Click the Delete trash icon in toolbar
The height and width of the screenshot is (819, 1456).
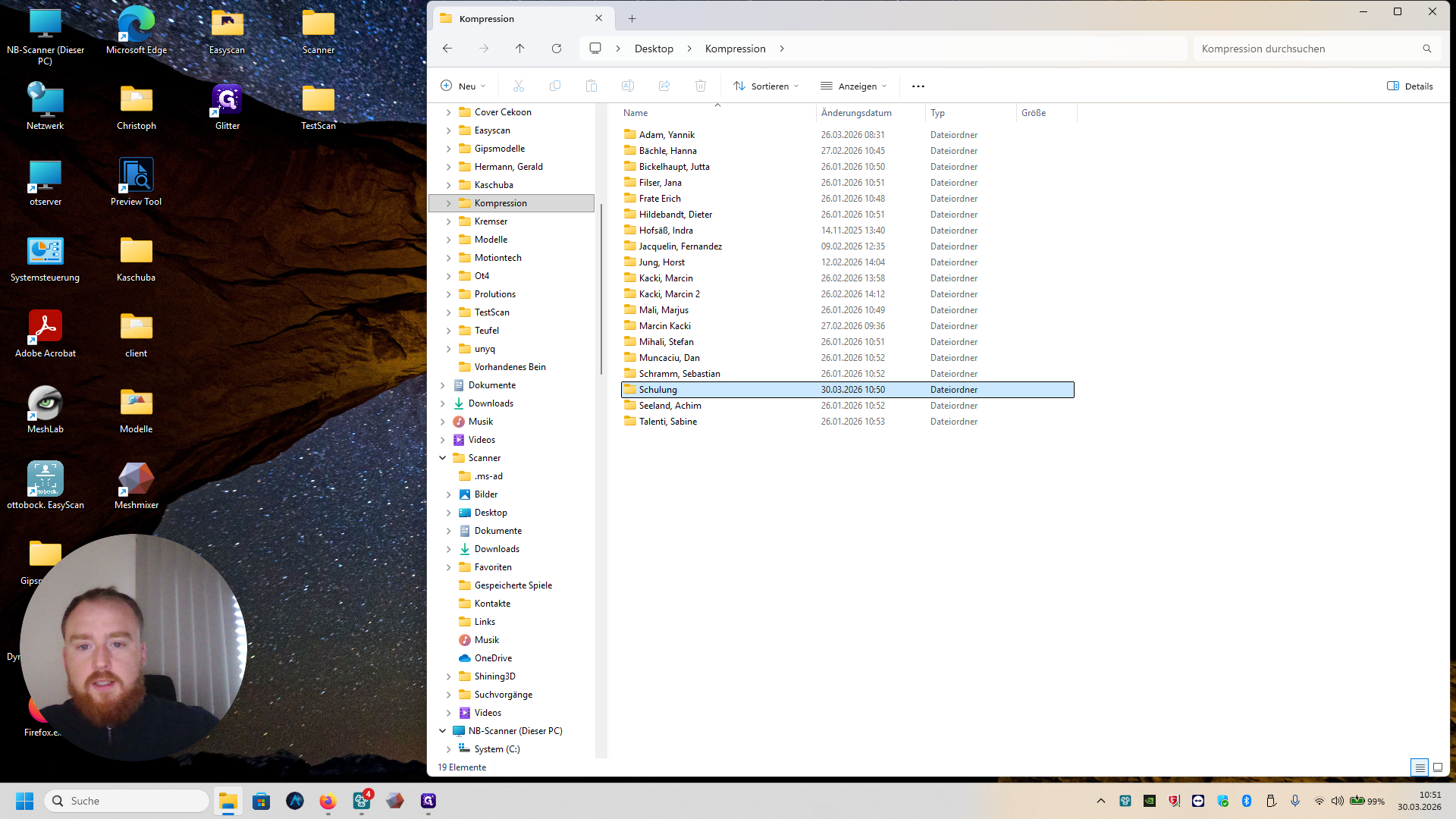click(x=701, y=86)
